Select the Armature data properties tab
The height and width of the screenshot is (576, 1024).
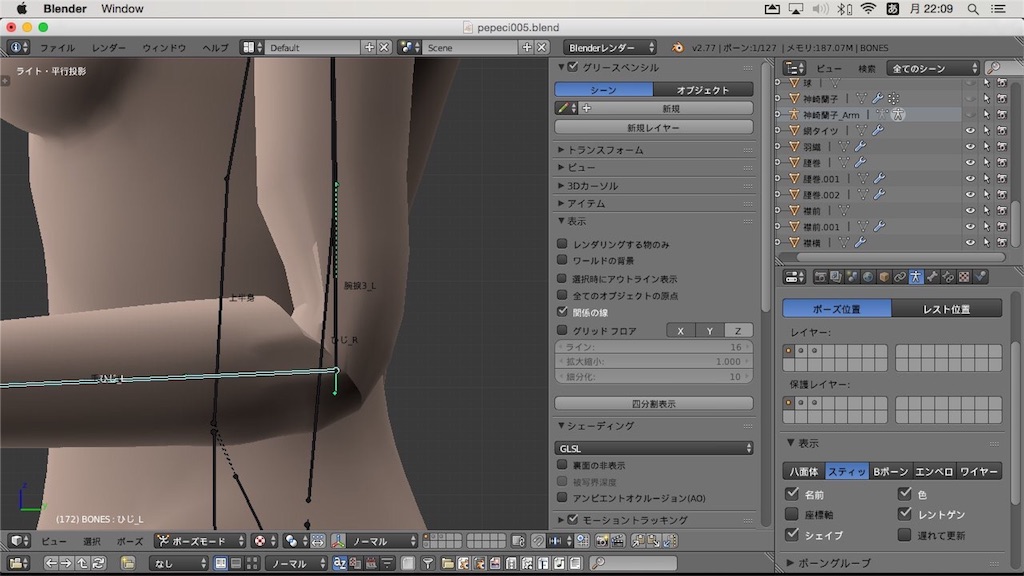point(916,277)
